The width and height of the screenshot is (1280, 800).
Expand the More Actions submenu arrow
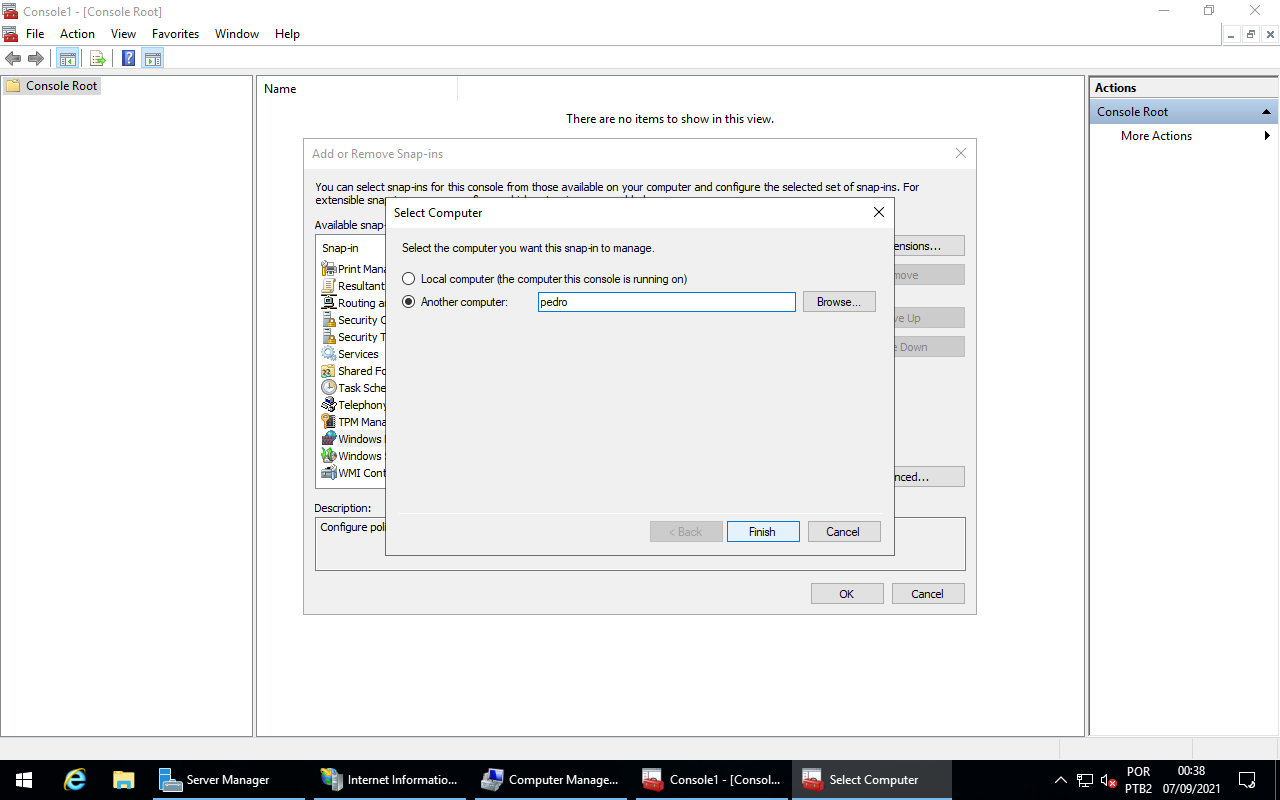1267,136
